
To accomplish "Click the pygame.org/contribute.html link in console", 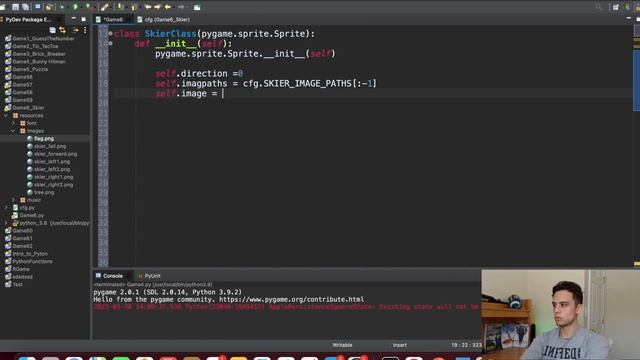I will pyautogui.click(x=291, y=300).
